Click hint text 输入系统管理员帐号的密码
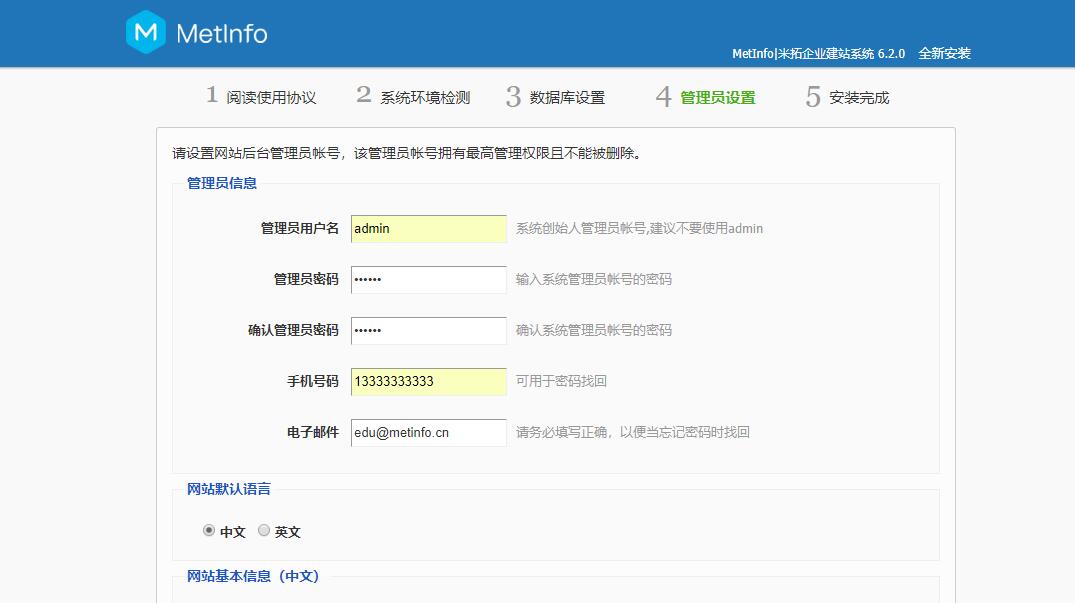The width and height of the screenshot is (1075, 603). [594, 279]
